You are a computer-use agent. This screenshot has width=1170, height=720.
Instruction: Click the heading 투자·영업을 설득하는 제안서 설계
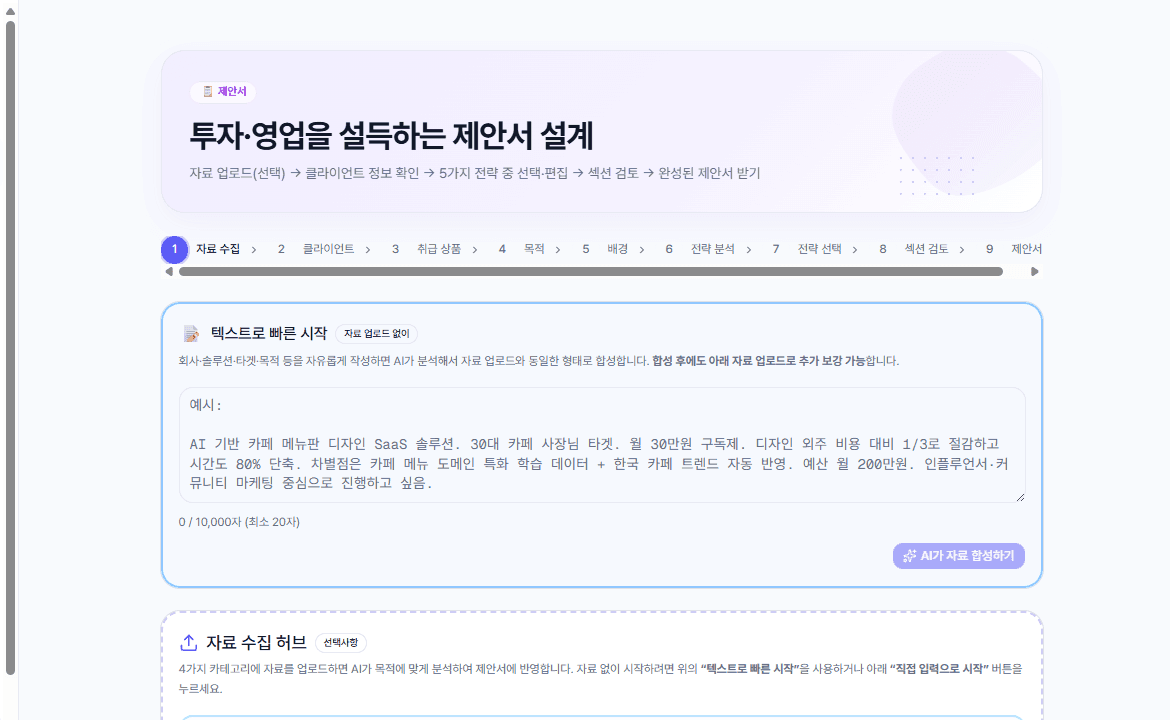(x=391, y=136)
